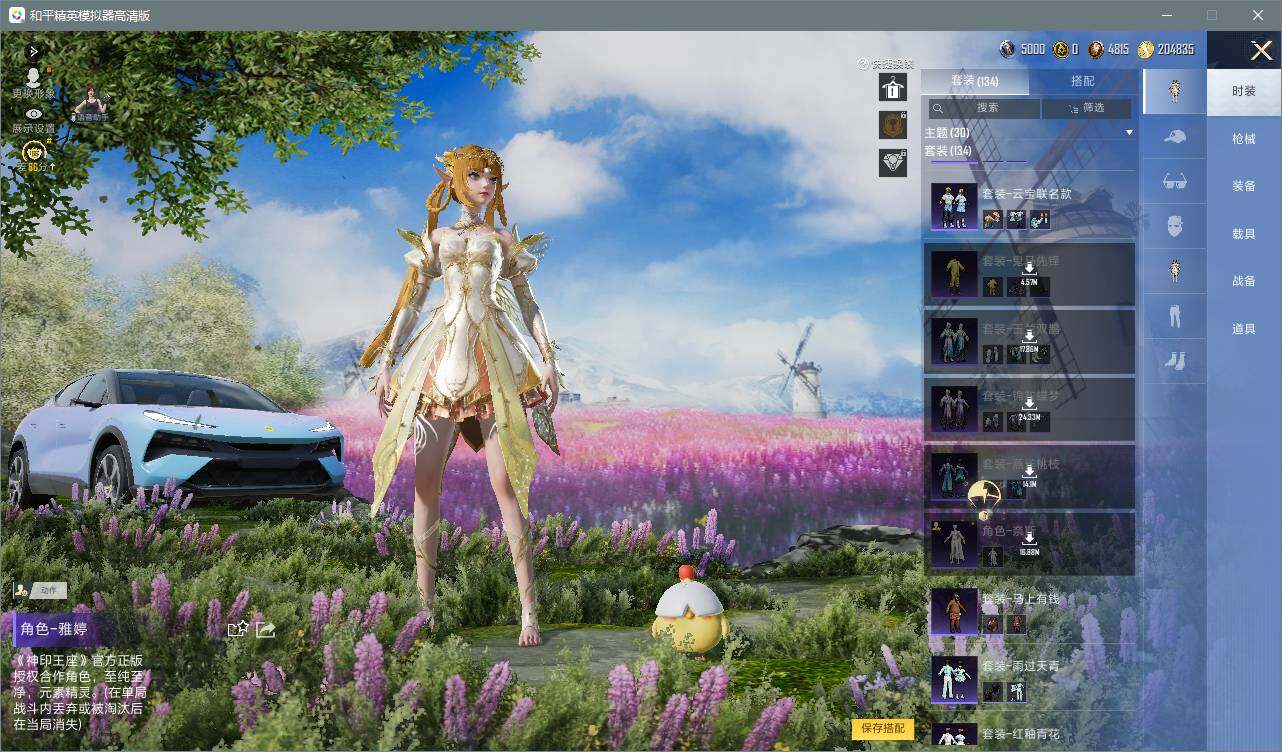Select the pants category icon

tap(1175, 317)
